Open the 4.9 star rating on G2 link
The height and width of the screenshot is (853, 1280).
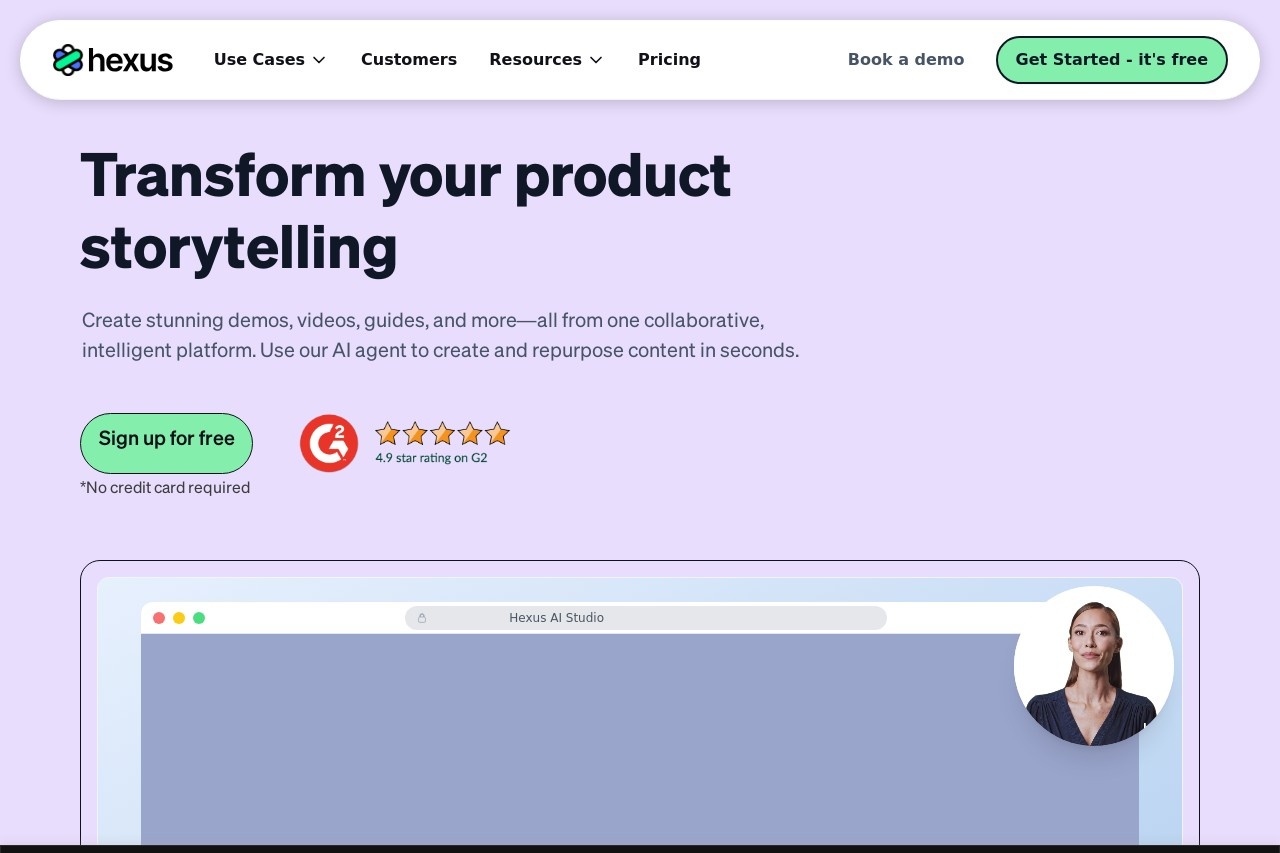pos(431,458)
